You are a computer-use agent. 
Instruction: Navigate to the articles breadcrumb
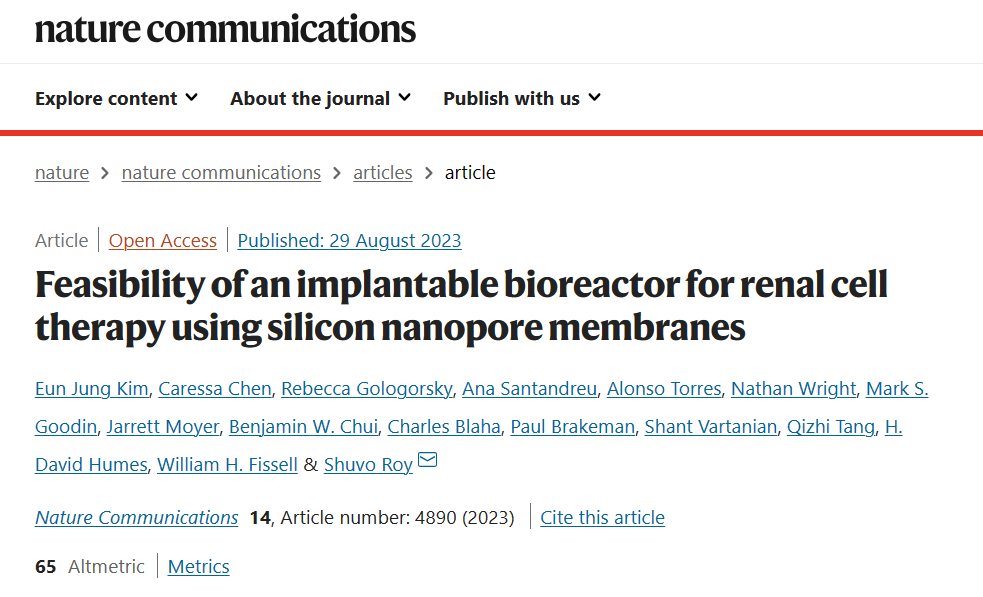382,172
